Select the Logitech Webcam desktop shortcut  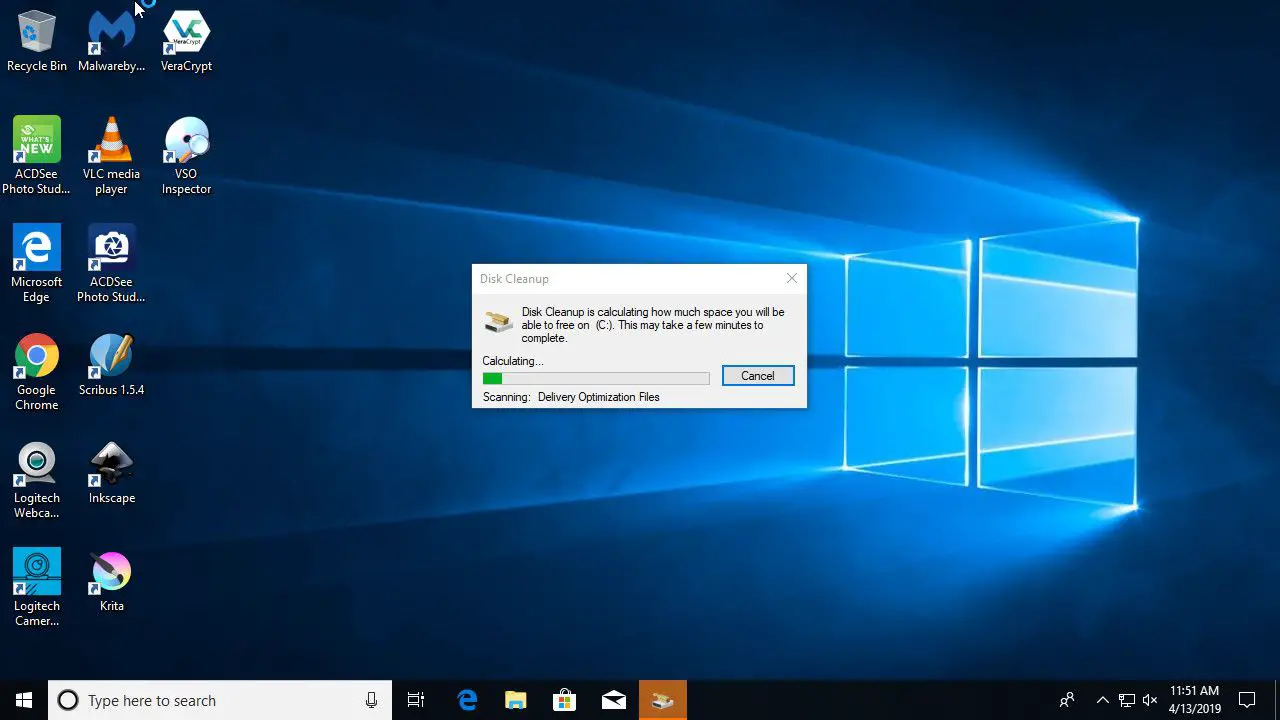37,479
